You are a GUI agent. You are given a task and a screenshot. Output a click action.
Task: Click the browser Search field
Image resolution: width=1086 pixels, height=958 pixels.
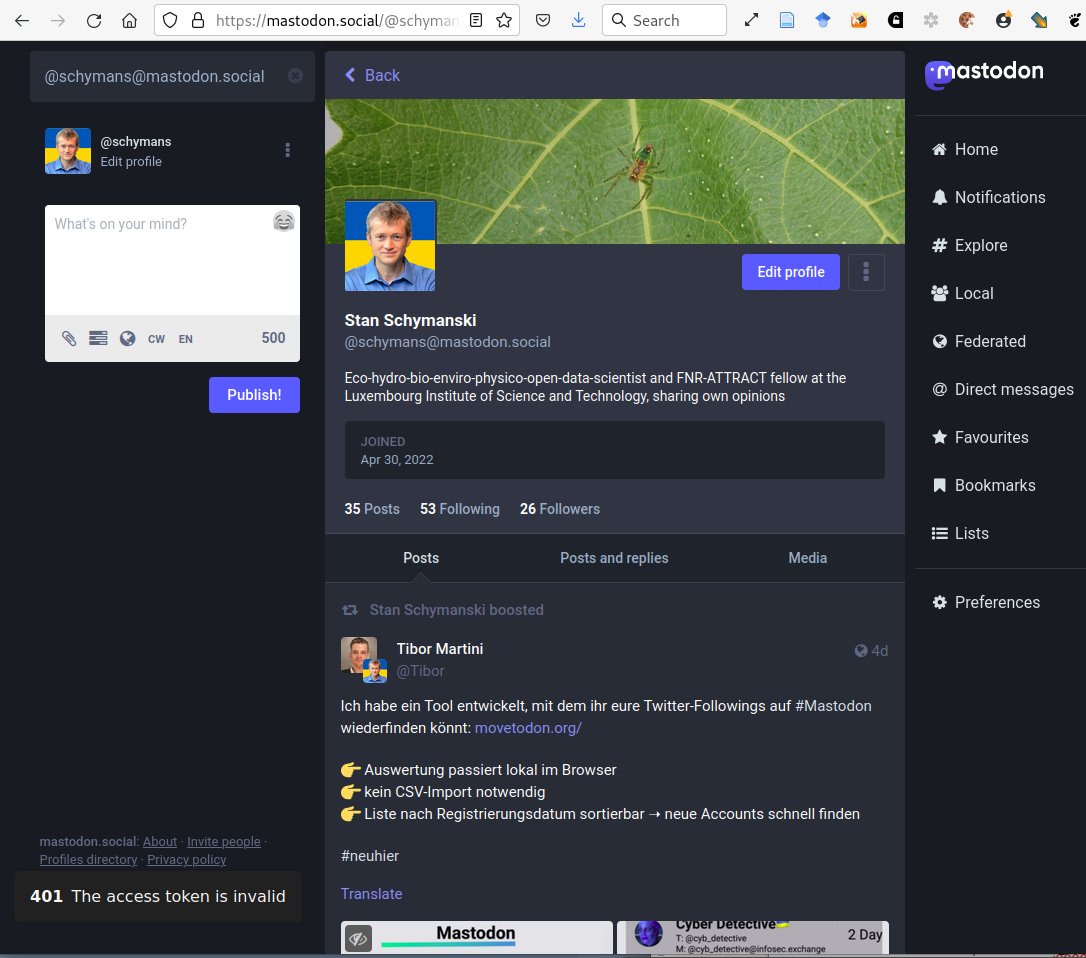coord(664,20)
